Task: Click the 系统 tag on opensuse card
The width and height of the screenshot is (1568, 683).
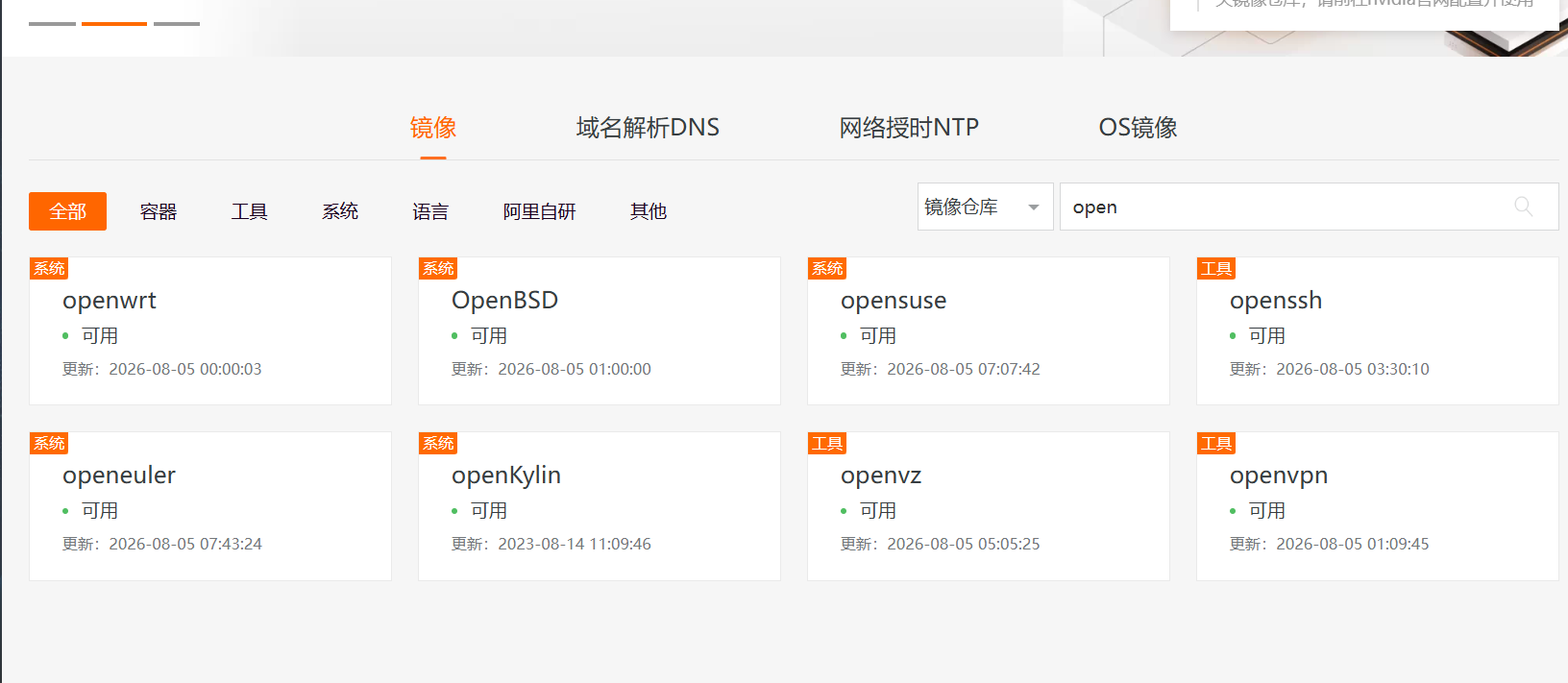Action: 827,268
